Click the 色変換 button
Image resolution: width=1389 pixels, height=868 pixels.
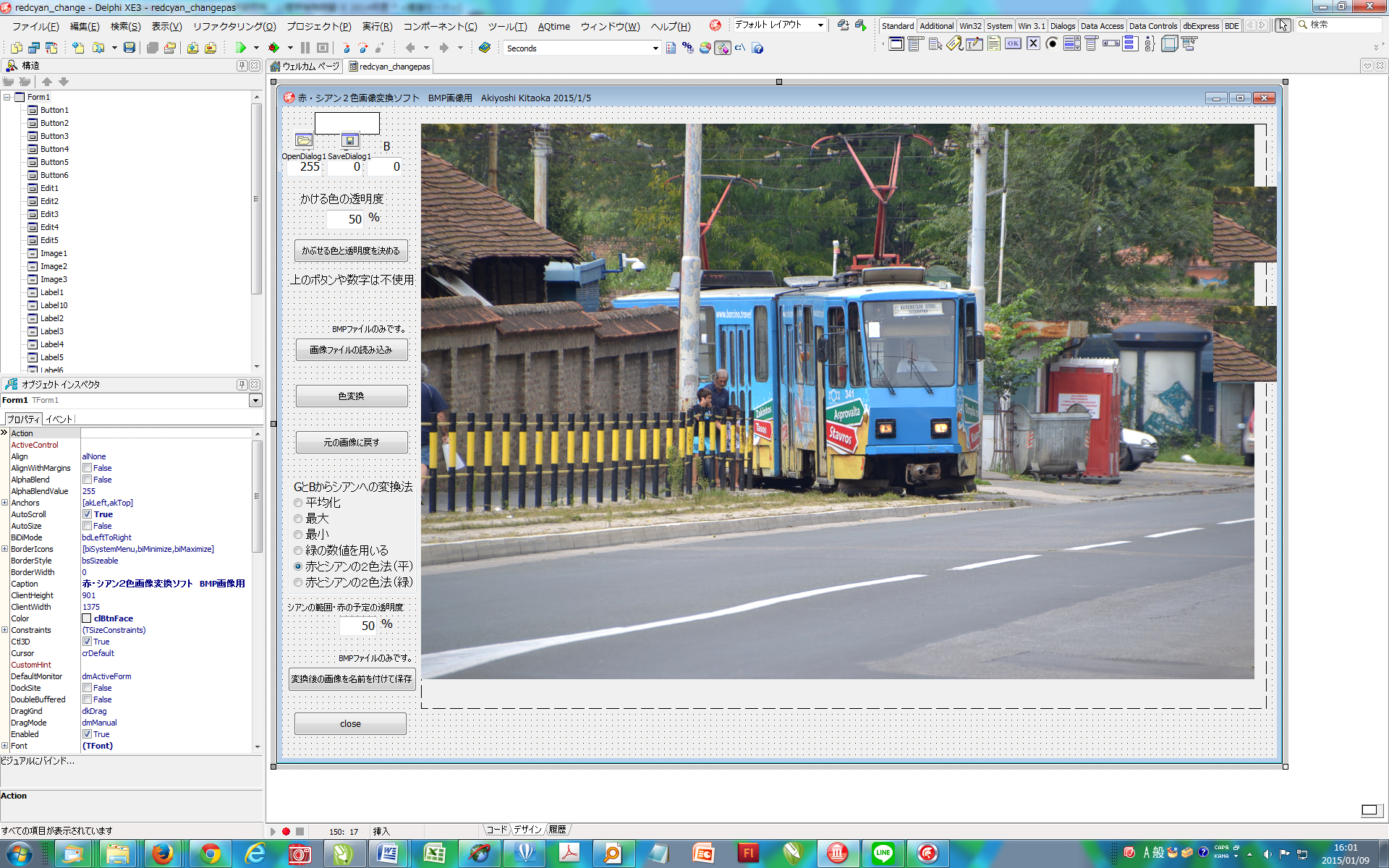coord(352,396)
